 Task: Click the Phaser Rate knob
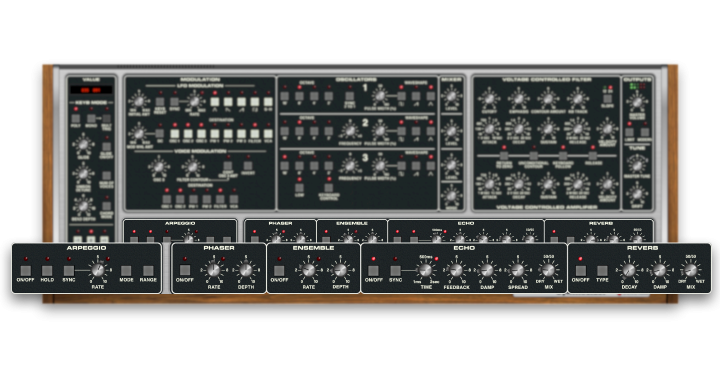click(214, 270)
